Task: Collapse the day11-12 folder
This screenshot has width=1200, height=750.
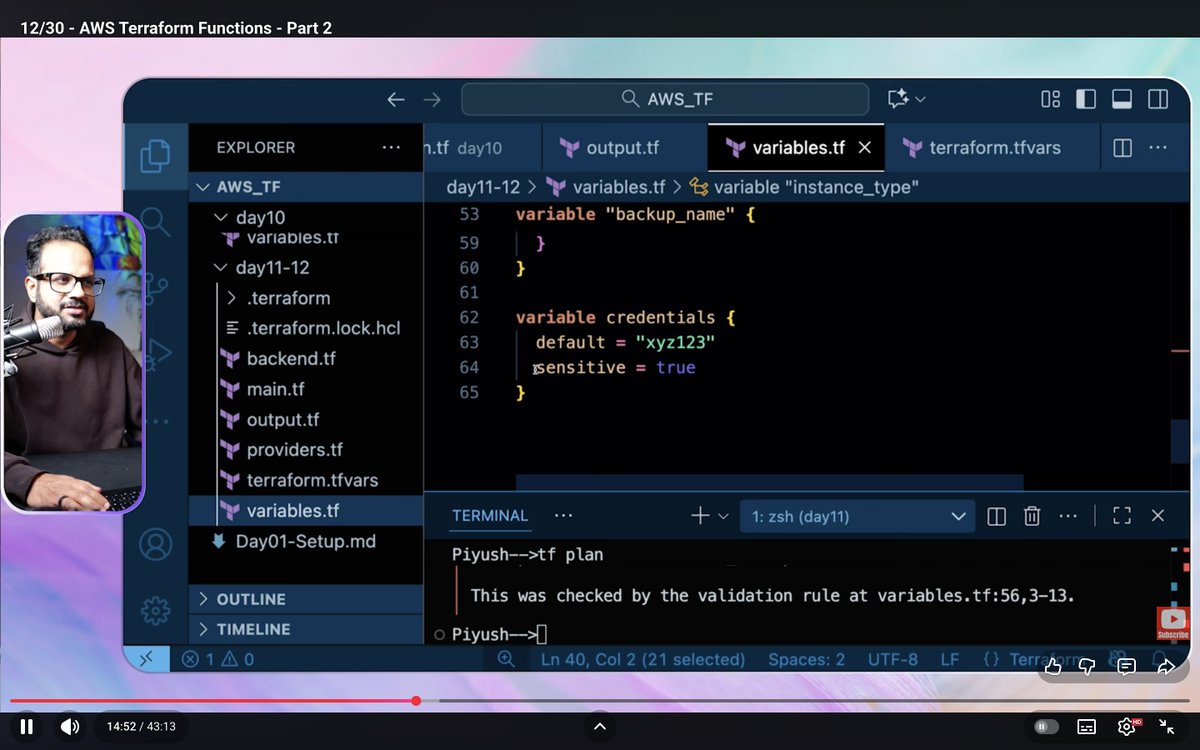Action: 306,268
